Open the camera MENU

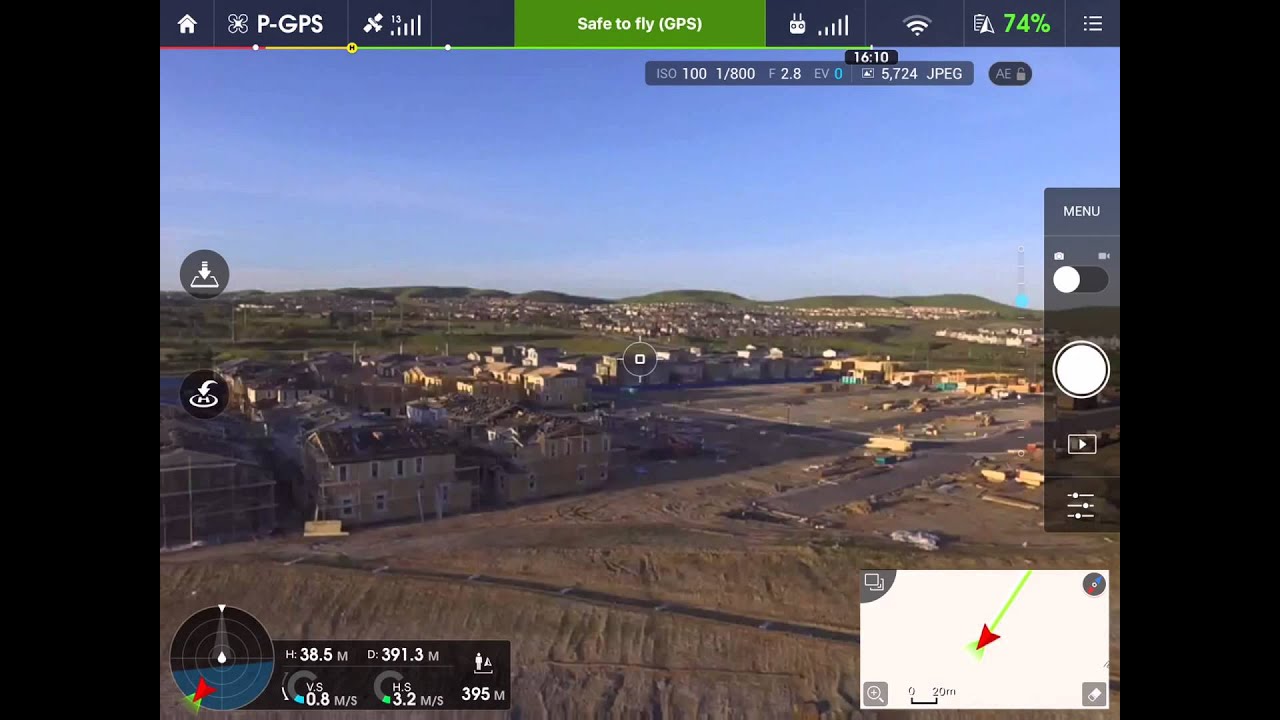(x=1081, y=211)
